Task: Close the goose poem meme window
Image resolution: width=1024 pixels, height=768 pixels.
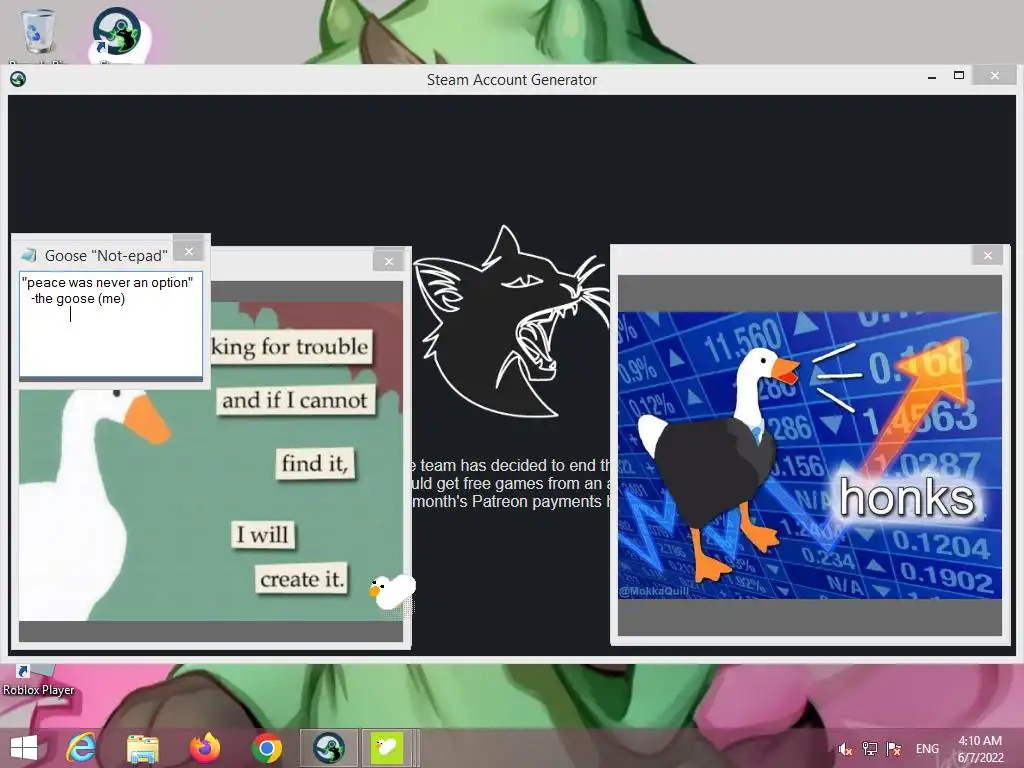Action: coord(389,261)
